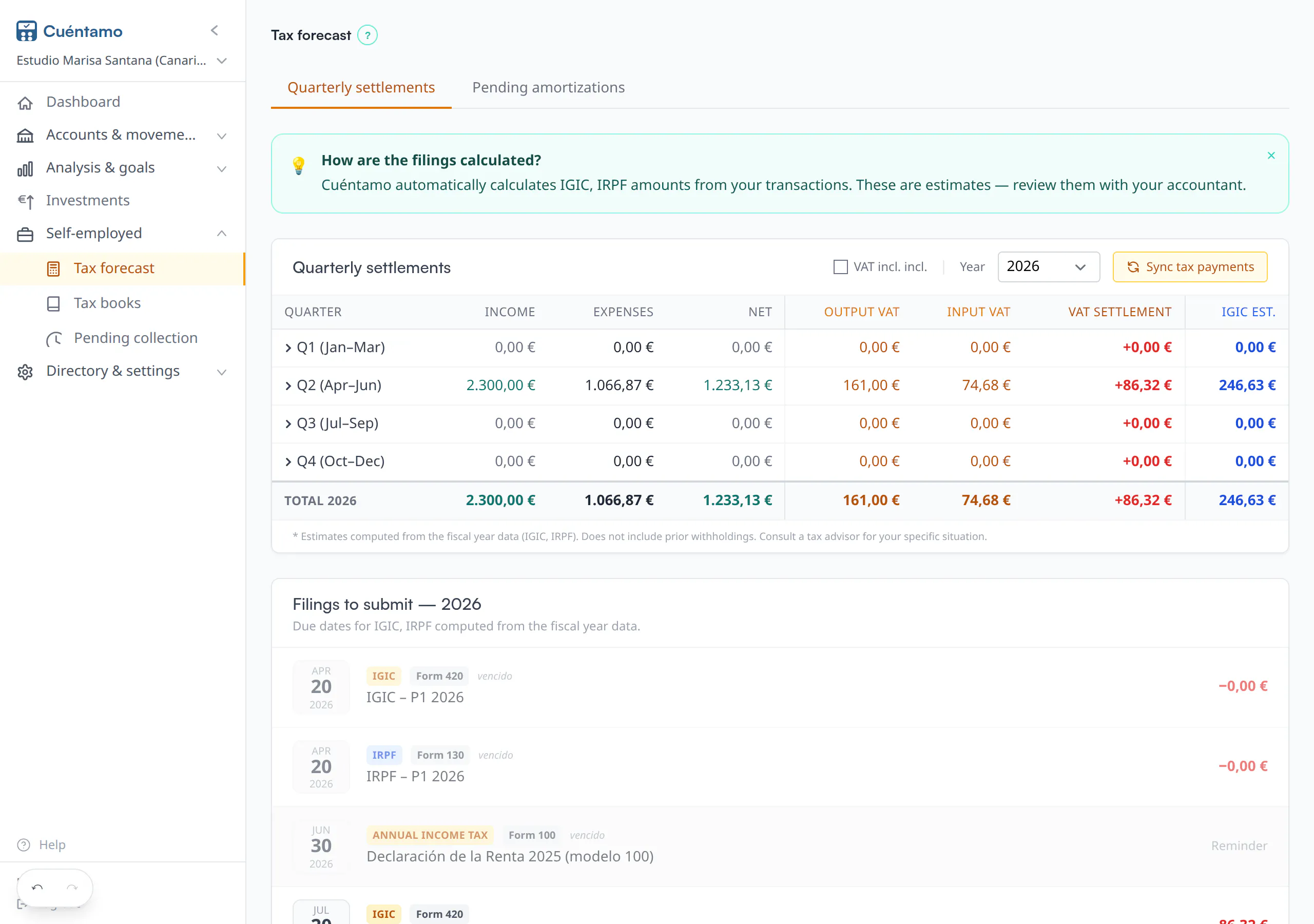Enable the VAT incl. checkbox
Image resolution: width=1314 pixels, height=924 pixels.
pyautogui.click(x=840, y=267)
